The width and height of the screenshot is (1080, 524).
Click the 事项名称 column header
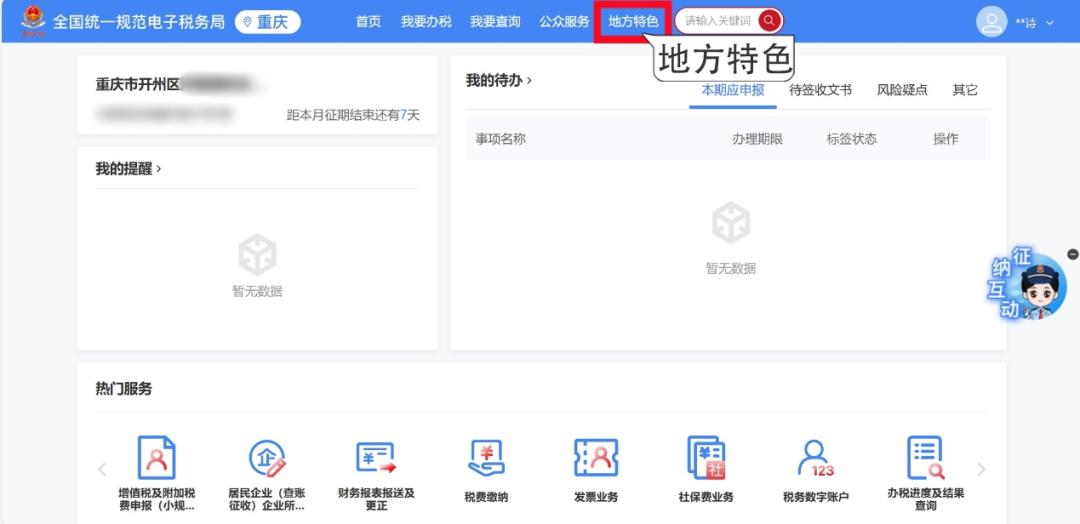(500, 139)
